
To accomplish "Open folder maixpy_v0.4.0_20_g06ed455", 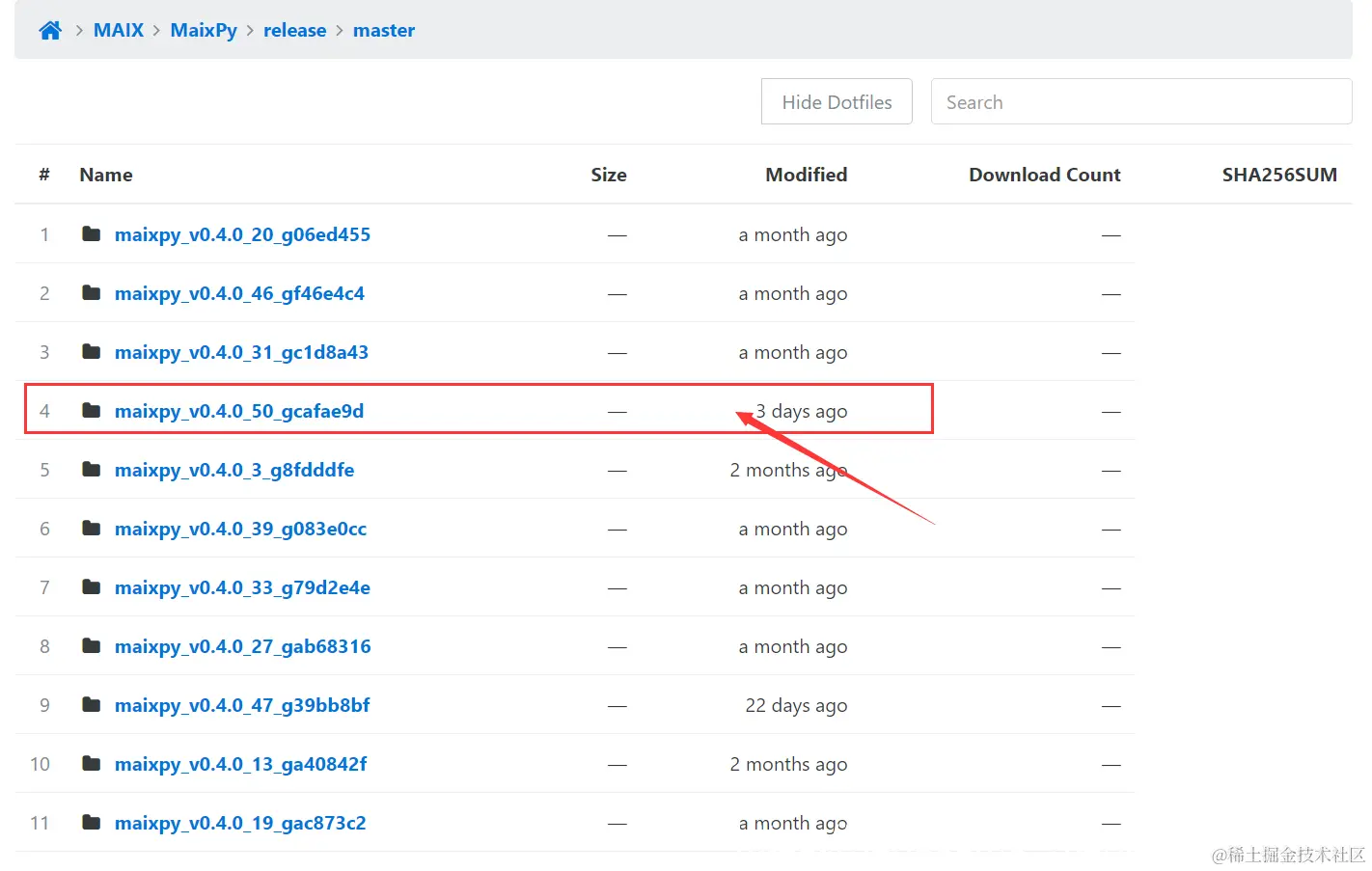I will 242,235.
